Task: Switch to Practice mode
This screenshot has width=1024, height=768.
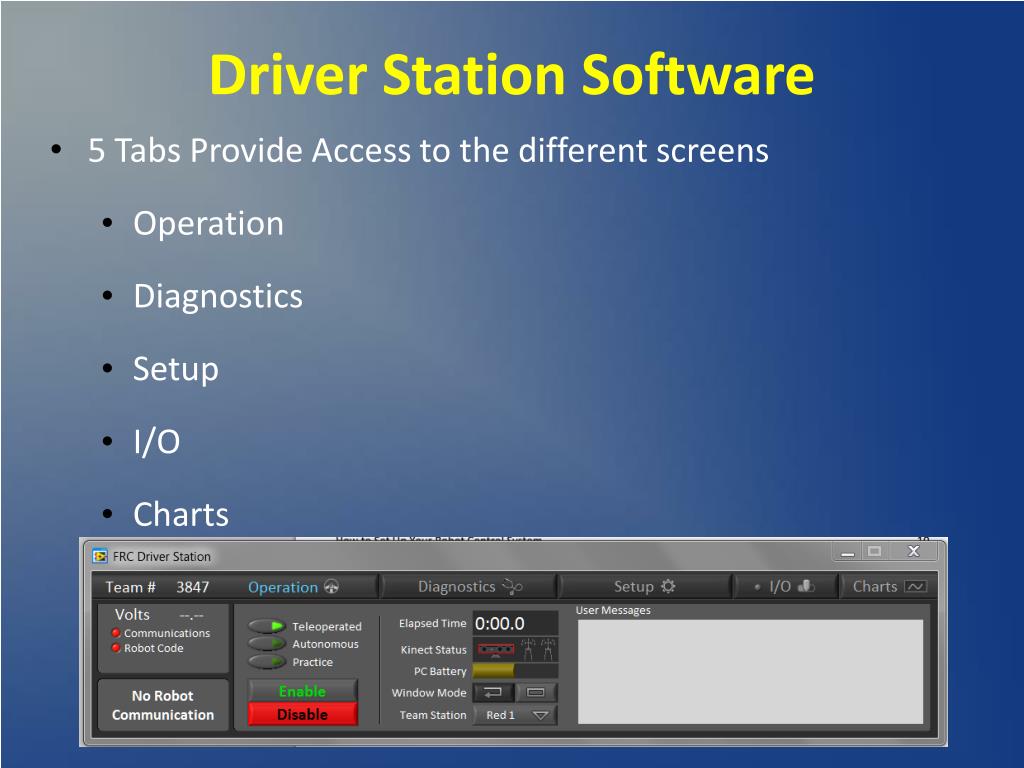Action: click(267, 662)
